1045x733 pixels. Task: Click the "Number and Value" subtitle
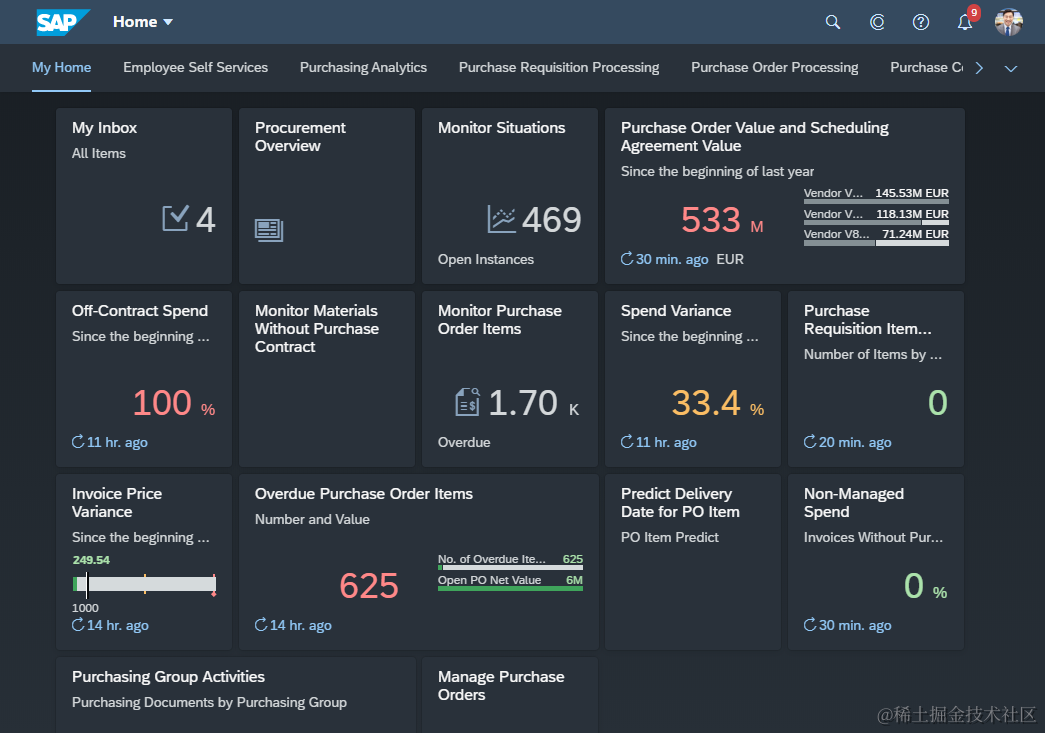tap(312, 519)
